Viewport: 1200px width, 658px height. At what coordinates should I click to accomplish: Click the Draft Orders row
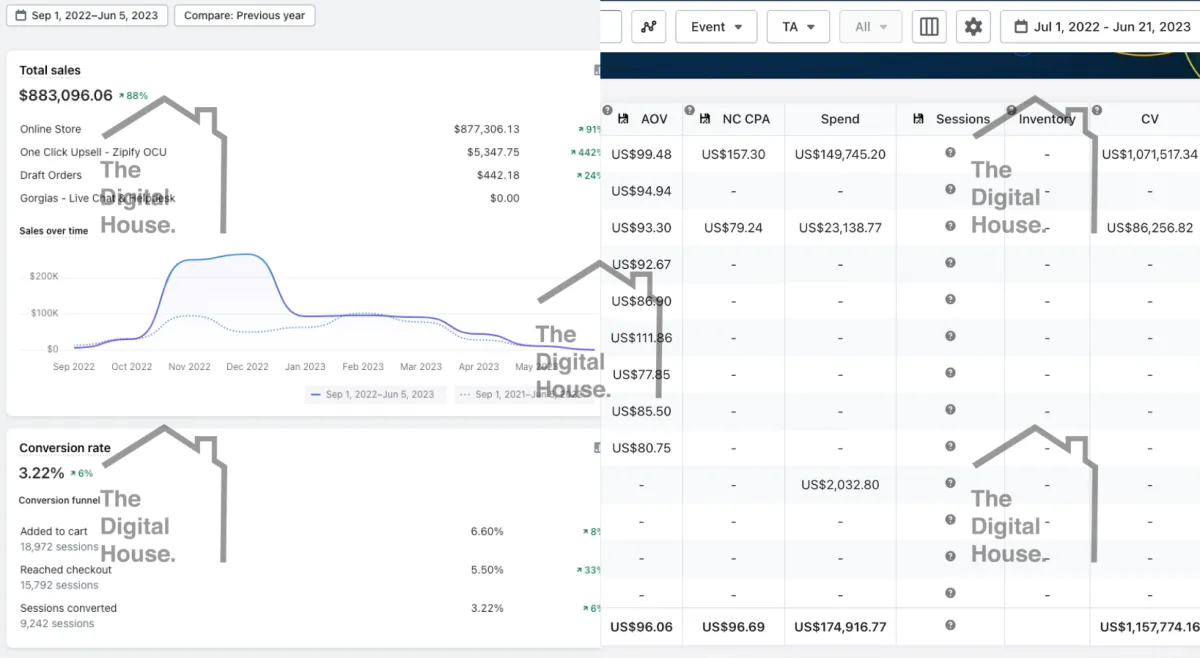pyautogui.click(x=310, y=175)
